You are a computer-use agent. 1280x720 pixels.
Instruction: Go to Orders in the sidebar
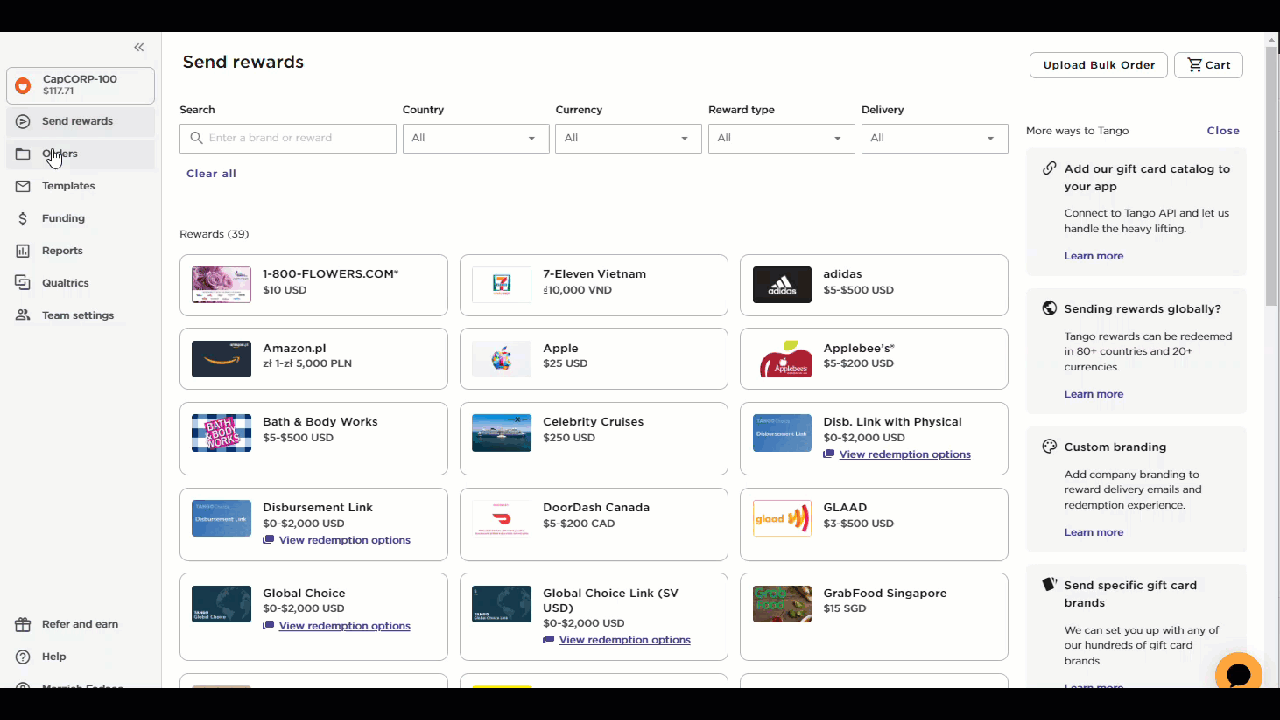[60, 154]
